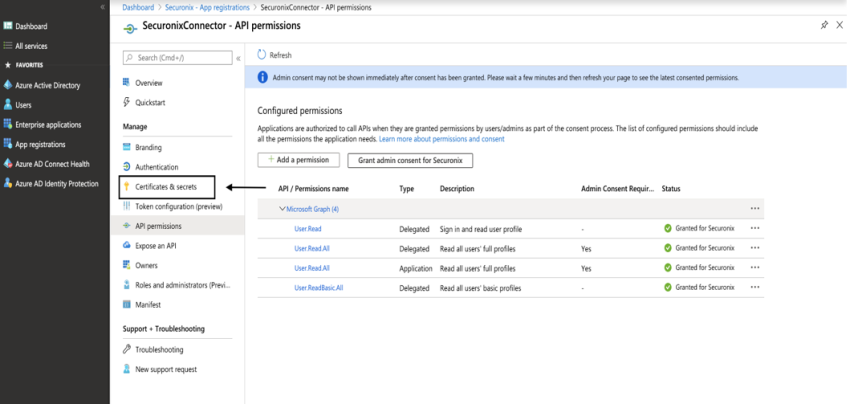Select Token configuration (preview) menu item
This screenshot has height=404, width=850.
click(177, 206)
